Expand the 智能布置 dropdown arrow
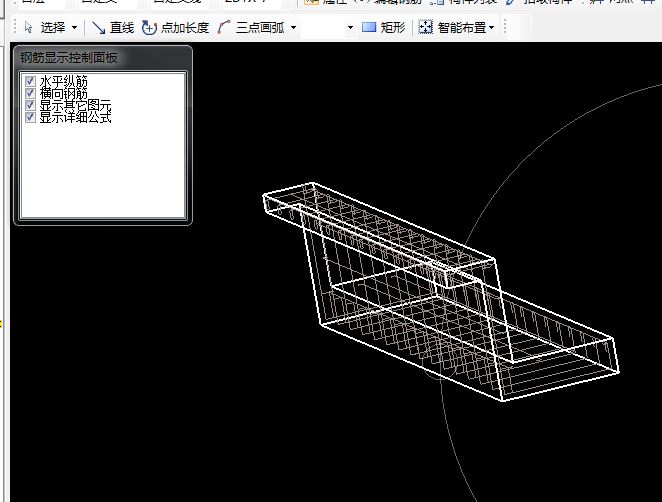Image resolution: width=662 pixels, height=502 pixels. [x=491, y=28]
